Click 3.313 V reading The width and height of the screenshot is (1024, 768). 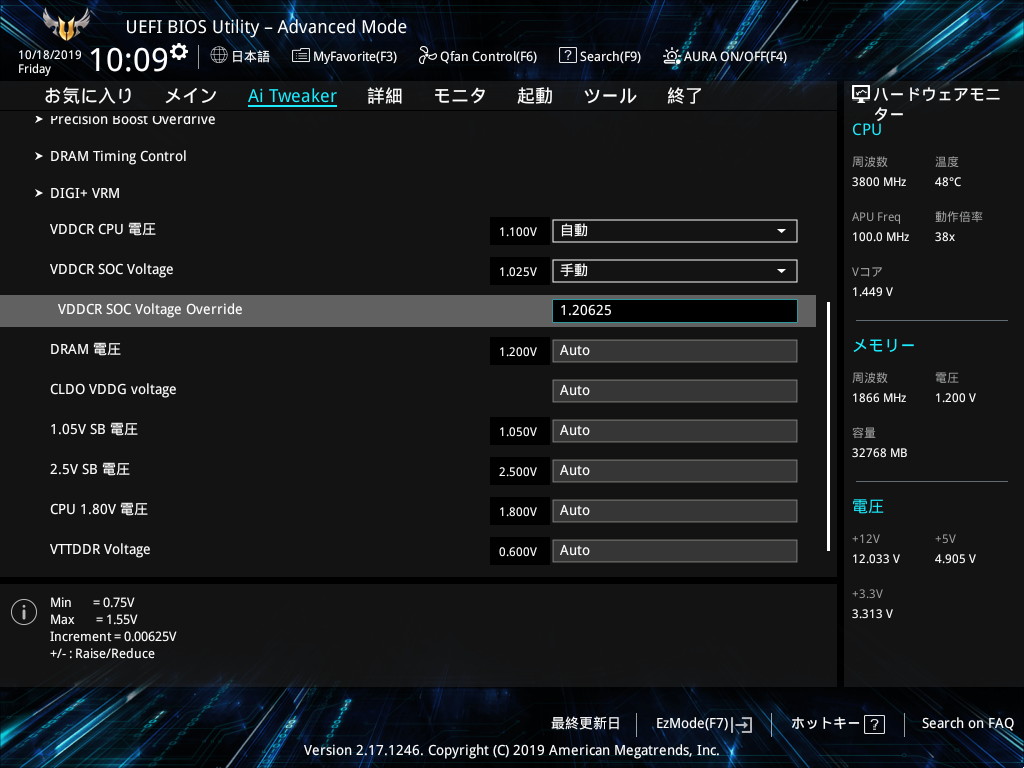tap(872, 614)
